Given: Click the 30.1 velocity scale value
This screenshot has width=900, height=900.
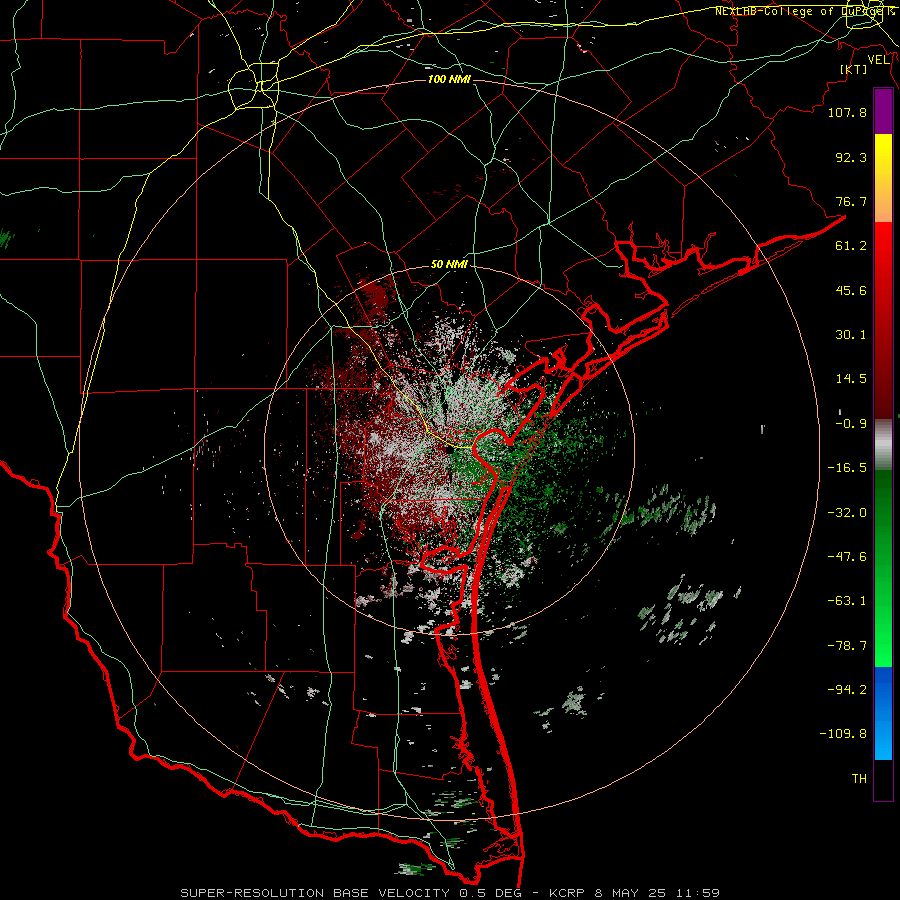Looking at the screenshot, I should [851, 335].
